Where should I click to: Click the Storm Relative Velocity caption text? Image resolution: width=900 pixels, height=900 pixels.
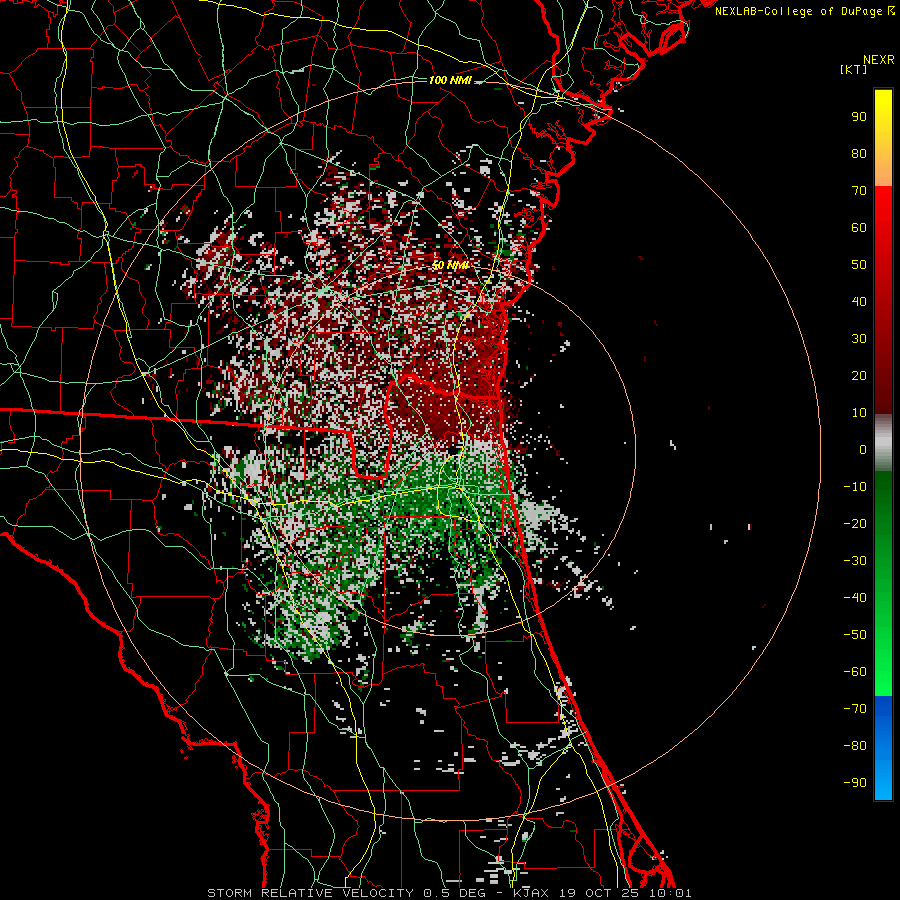[x=449, y=893]
